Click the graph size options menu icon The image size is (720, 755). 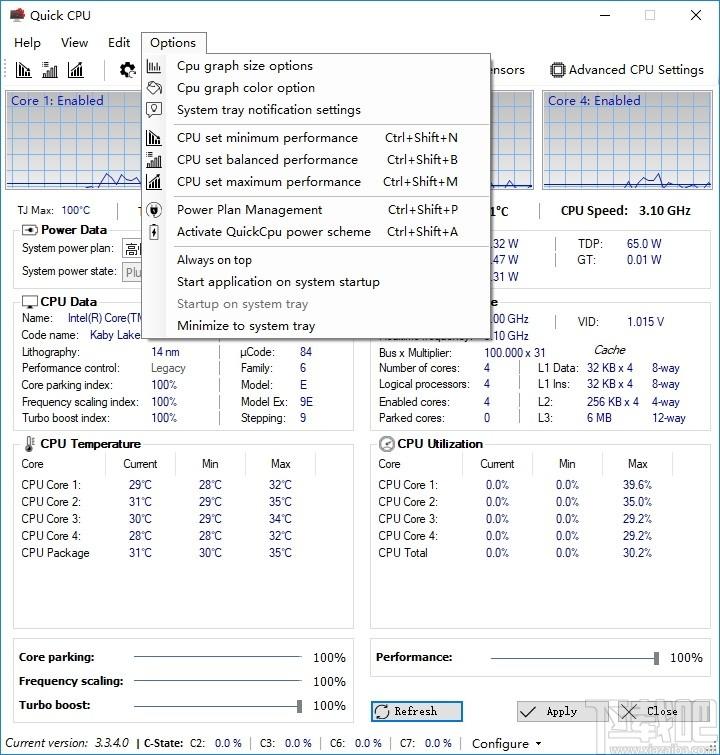click(154, 66)
